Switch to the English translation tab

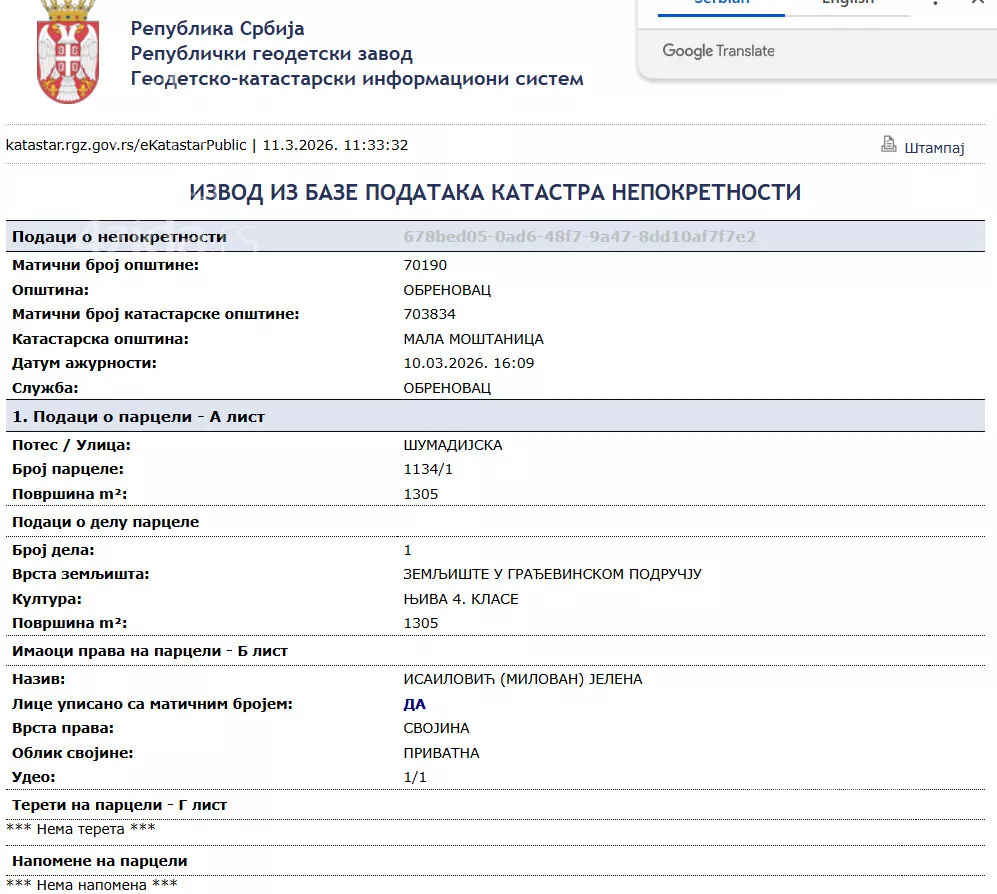pos(849,4)
